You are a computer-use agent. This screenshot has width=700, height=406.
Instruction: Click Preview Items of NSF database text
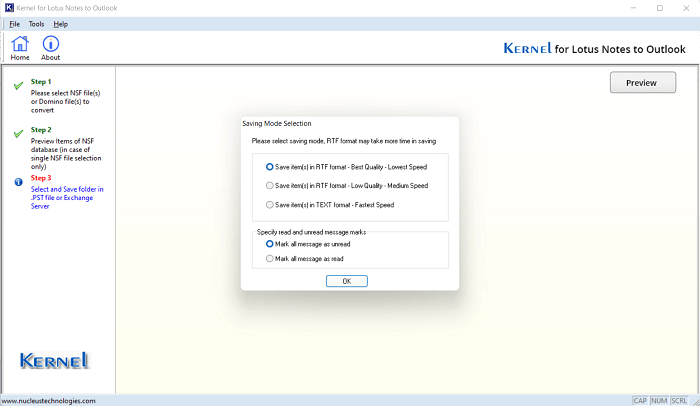click(66, 154)
